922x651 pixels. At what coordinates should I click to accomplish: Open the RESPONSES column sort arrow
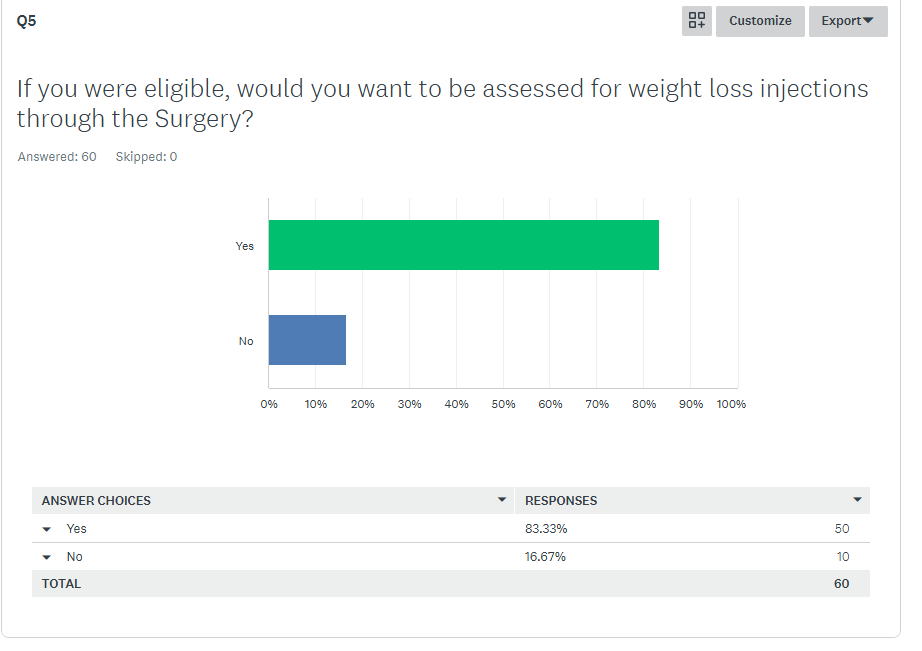tap(857, 500)
